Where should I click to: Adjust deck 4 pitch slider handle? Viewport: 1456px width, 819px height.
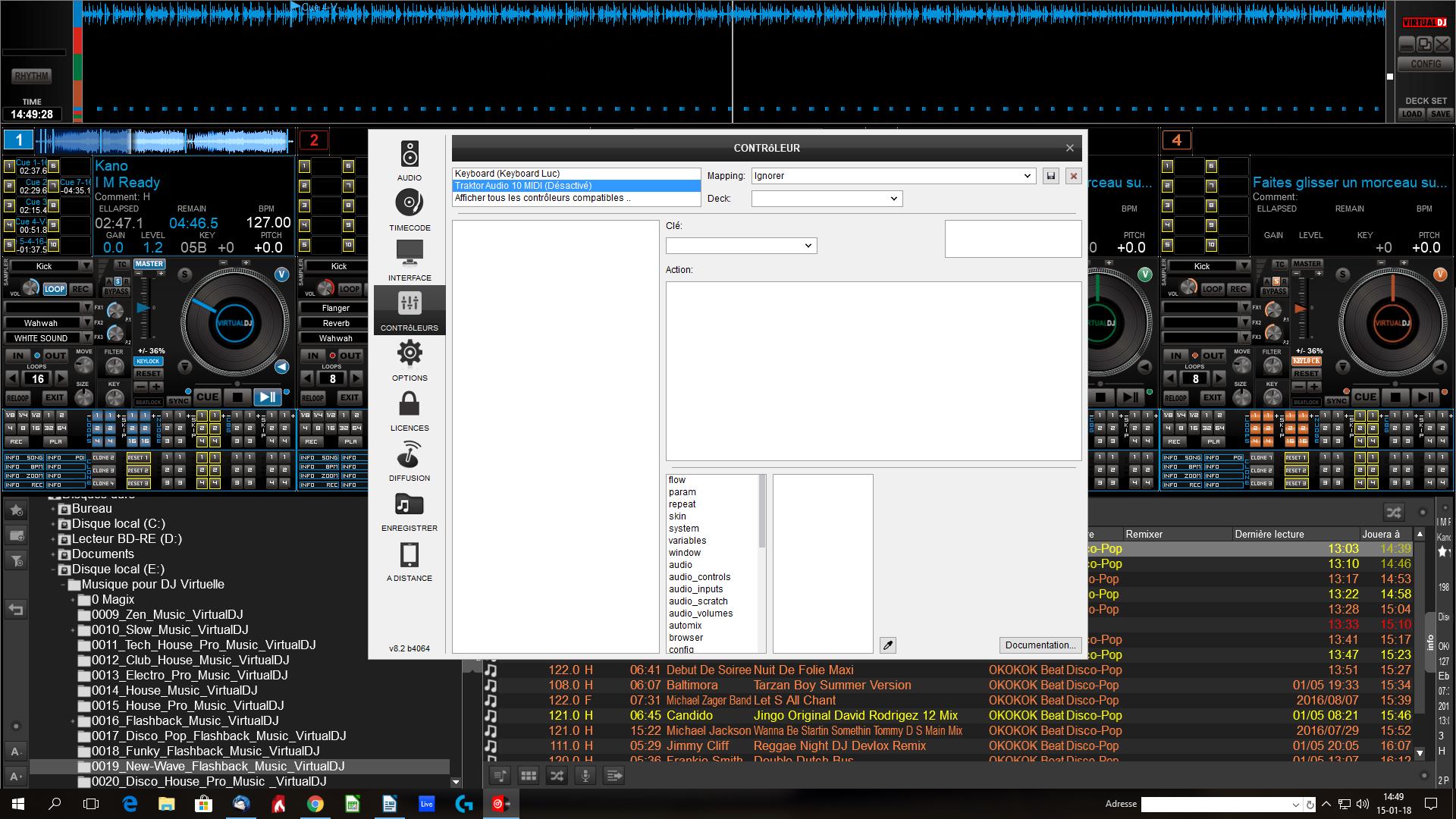[1300, 309]
